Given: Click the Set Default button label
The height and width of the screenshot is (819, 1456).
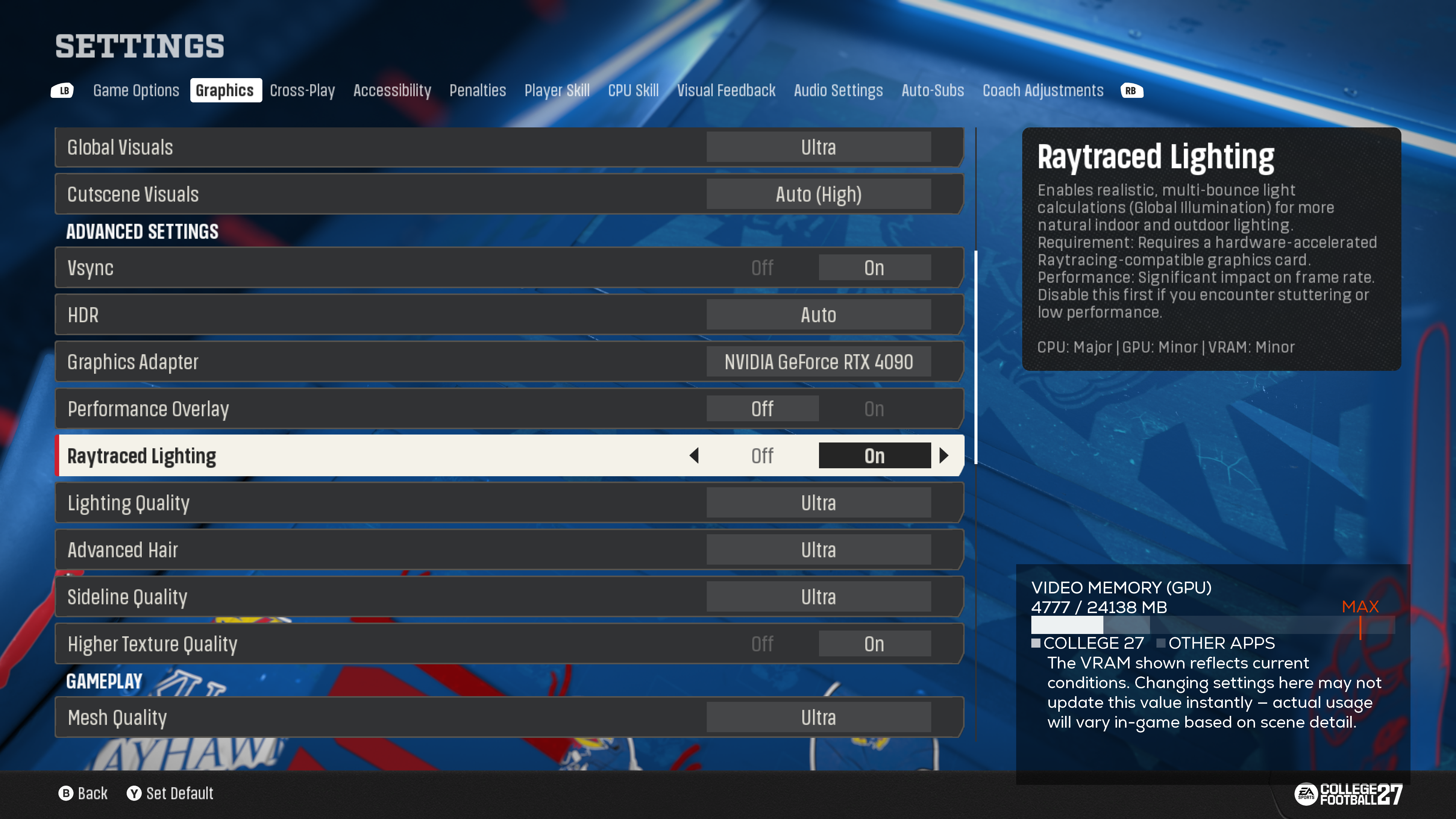Looking at the screenshot, I should coord(180,793).
